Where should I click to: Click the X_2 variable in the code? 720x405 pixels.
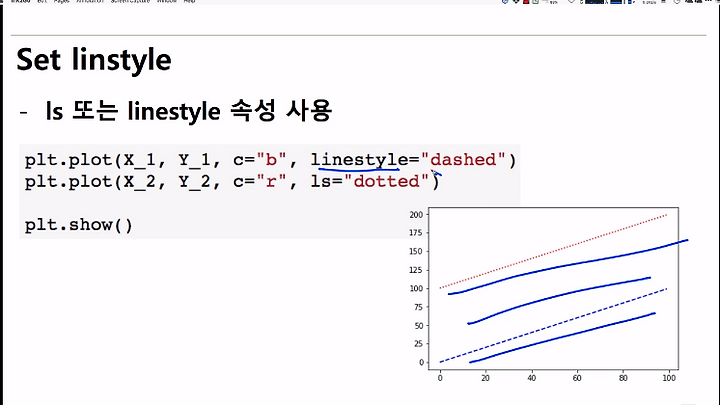(x=140, y=181)
